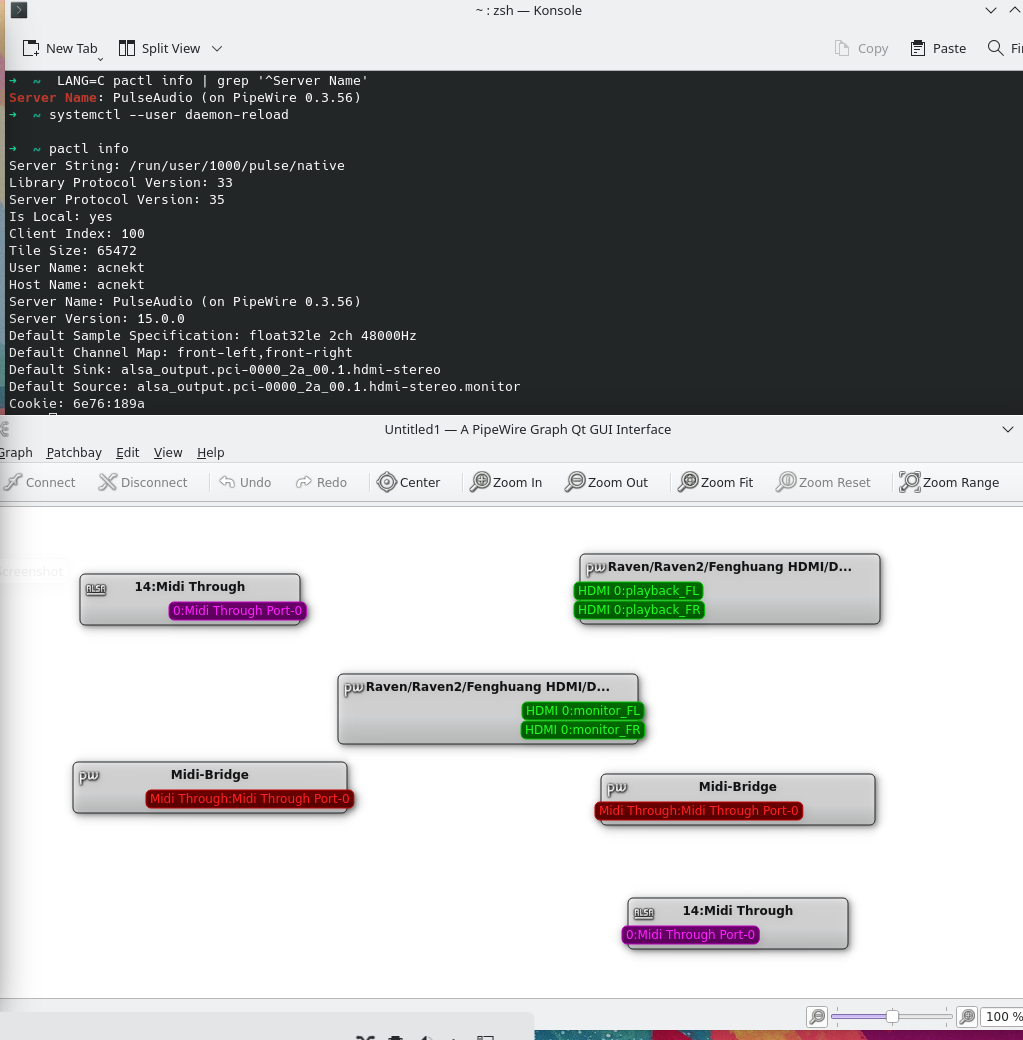Select the HDMI 0:monitor_FR port
Viewport: 1023px width, 1040px height.
[x=582, y=730]
